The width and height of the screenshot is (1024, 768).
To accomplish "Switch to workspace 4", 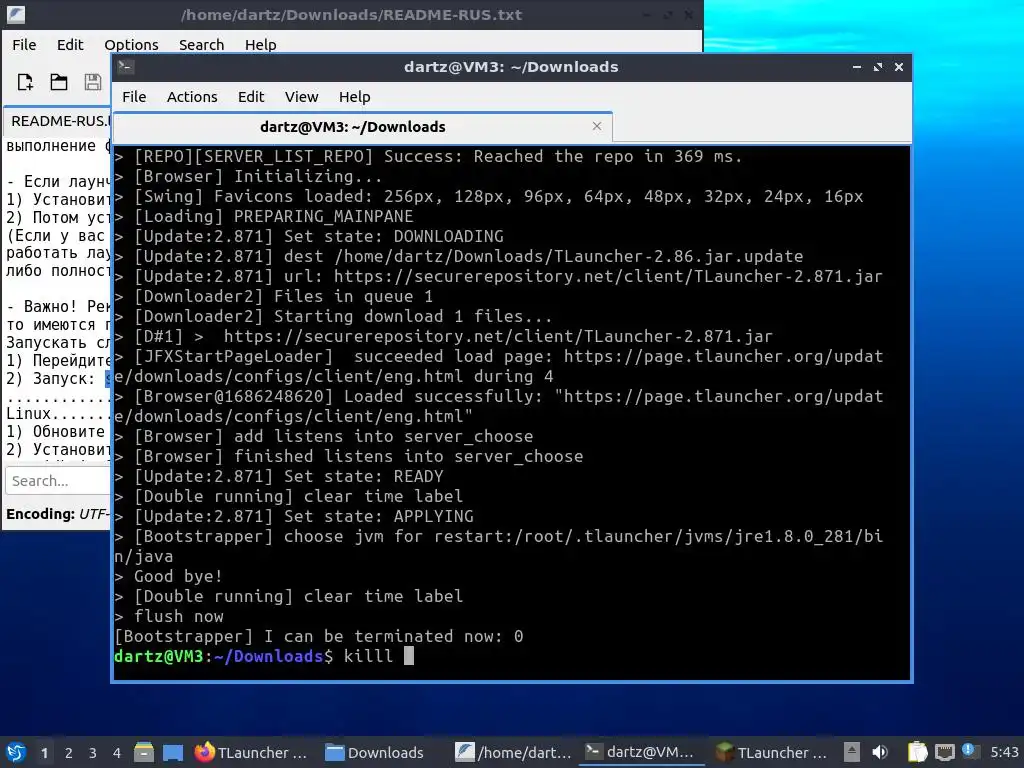I will tap(117, 753).
